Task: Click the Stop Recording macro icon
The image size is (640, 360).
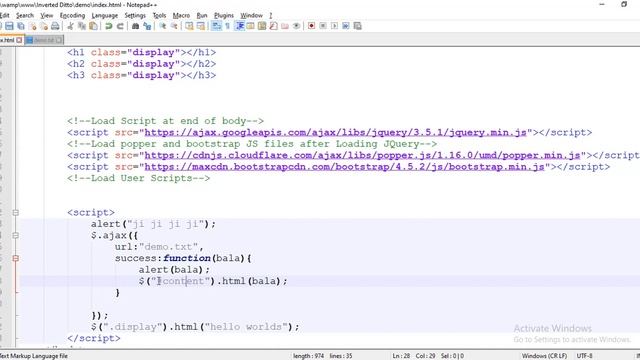Action: [323, 26]
